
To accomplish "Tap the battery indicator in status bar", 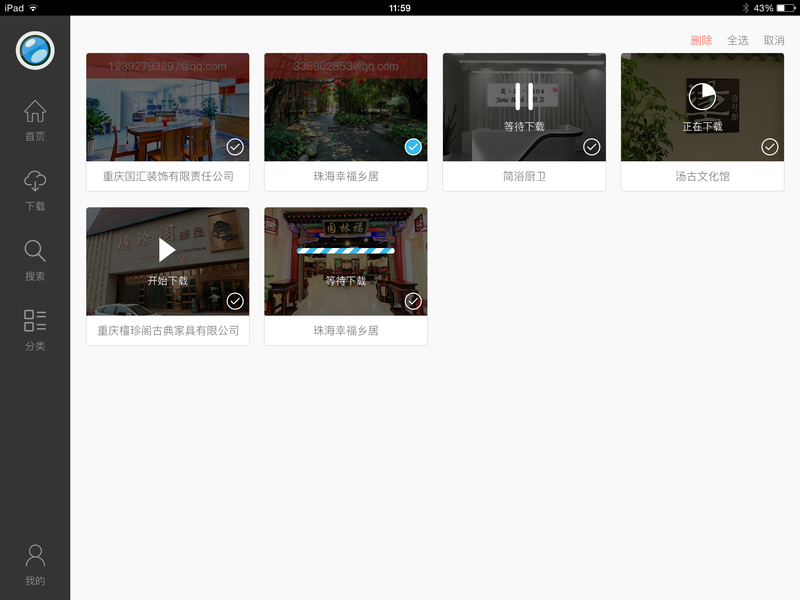I will tap(786, 8).
